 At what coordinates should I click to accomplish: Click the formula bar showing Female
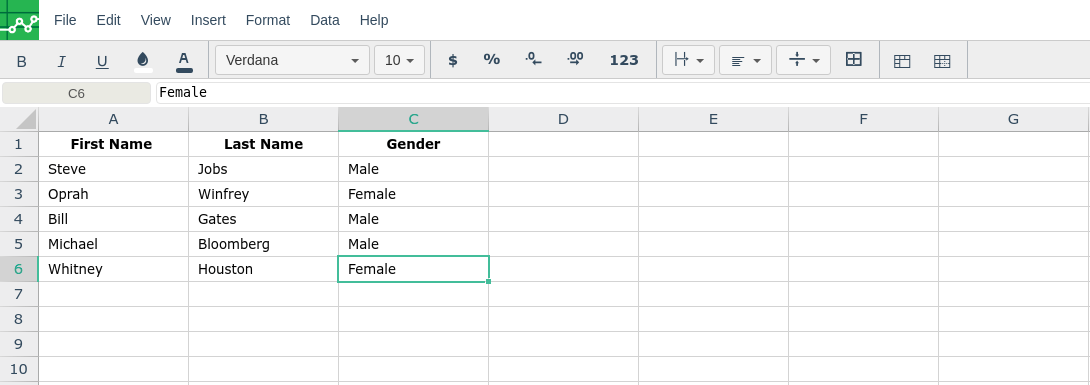[x=623, y=92]
